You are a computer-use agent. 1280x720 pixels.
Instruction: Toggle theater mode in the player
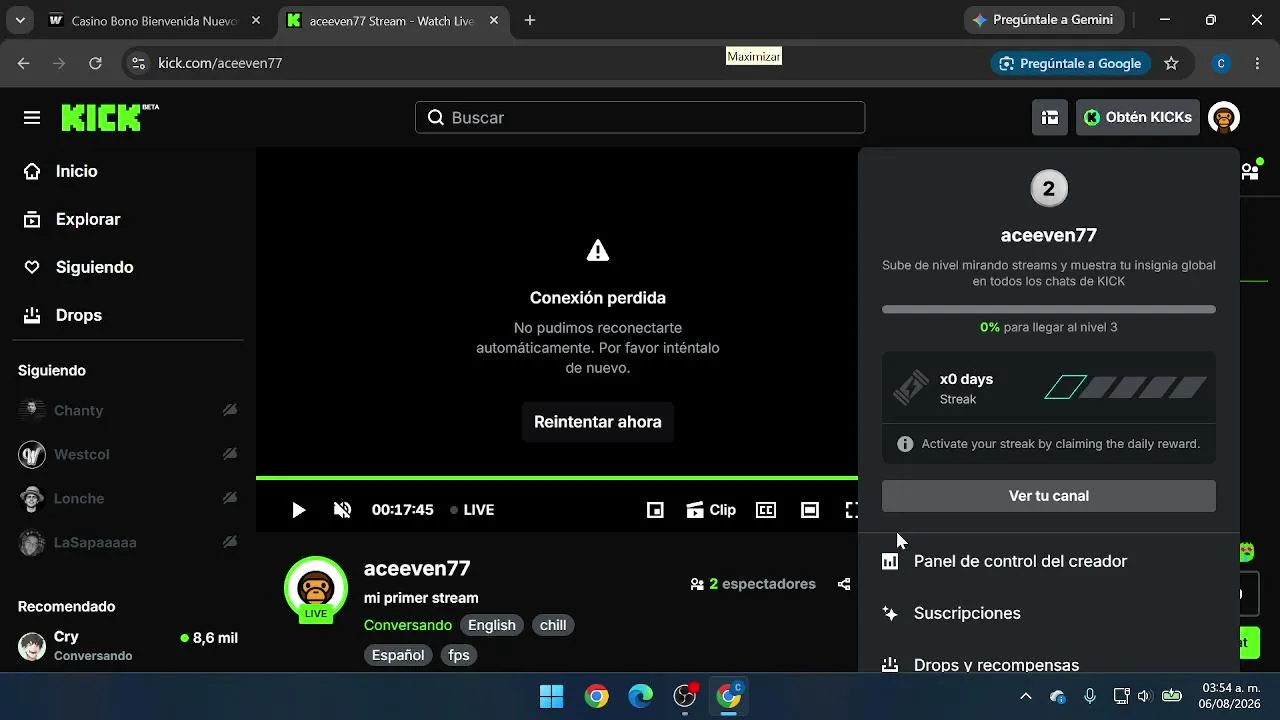[x=810, y=510]
